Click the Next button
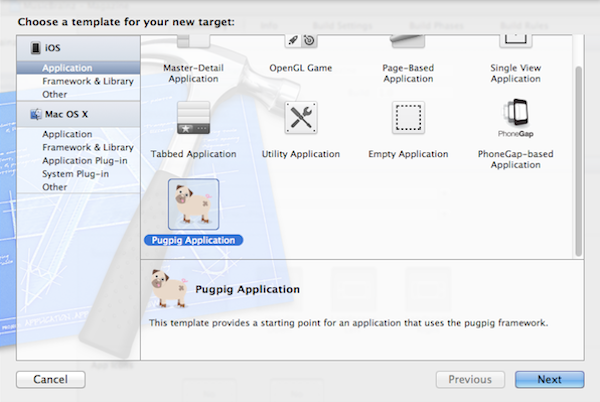Viewport: 600px width, 402px height. point(549,379)
